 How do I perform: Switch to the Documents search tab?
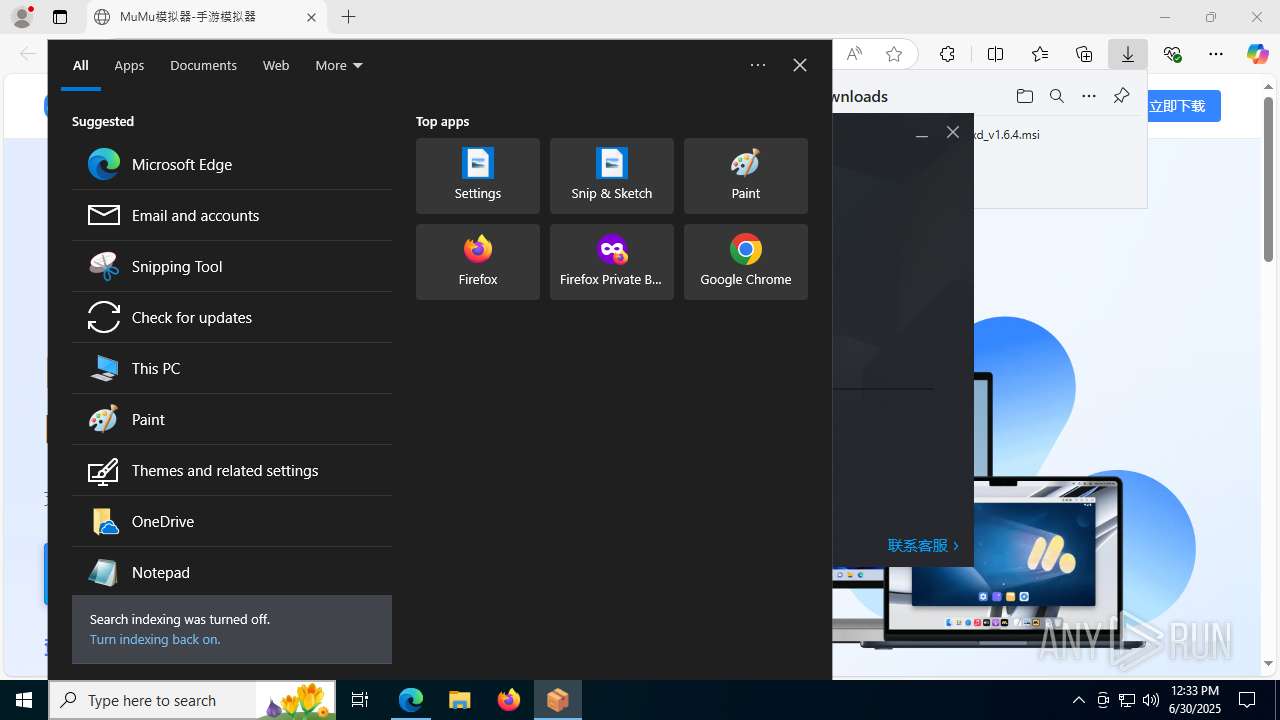203,65
